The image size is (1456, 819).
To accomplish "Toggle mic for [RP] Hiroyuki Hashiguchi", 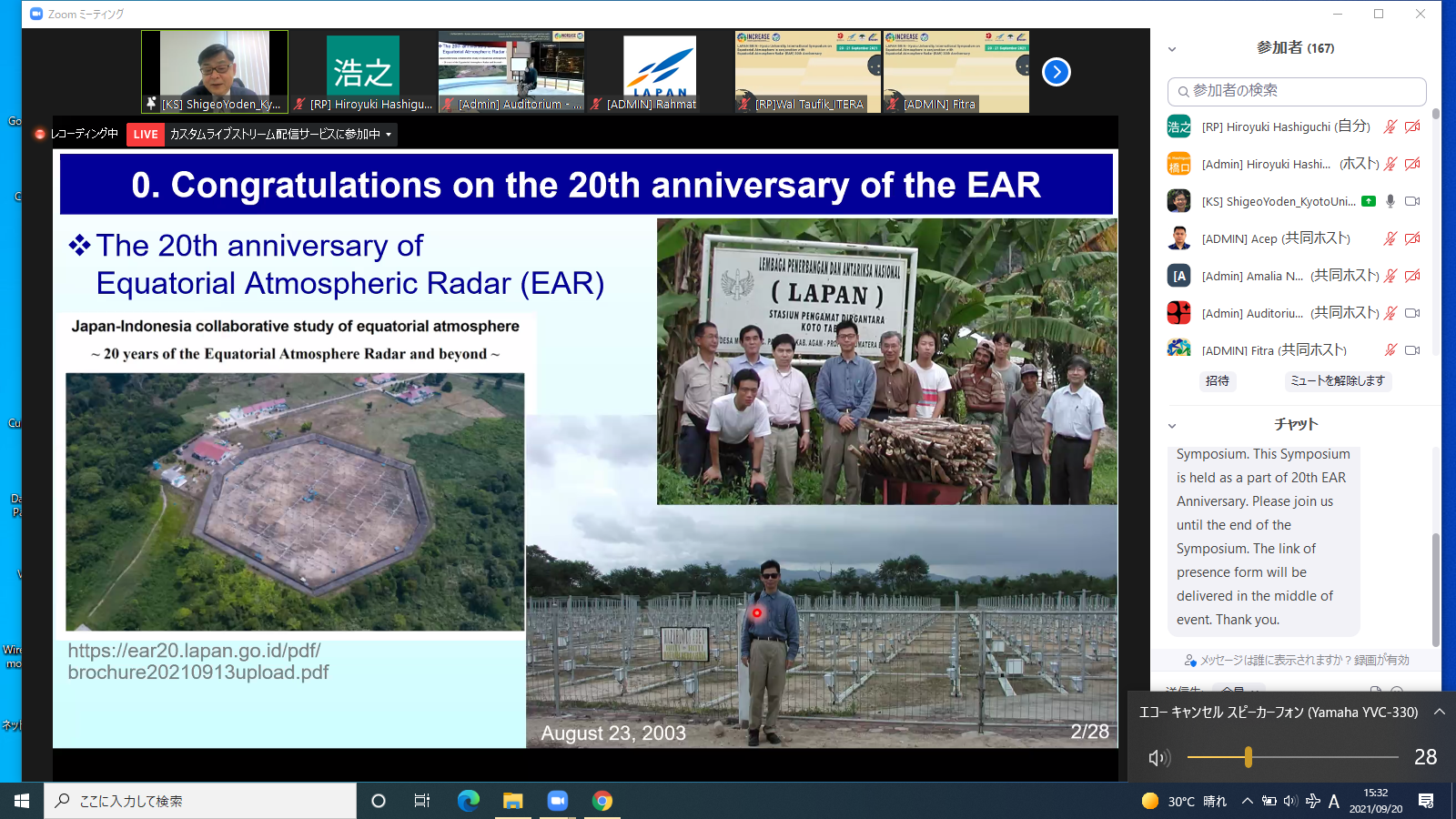I will 1390,126.
